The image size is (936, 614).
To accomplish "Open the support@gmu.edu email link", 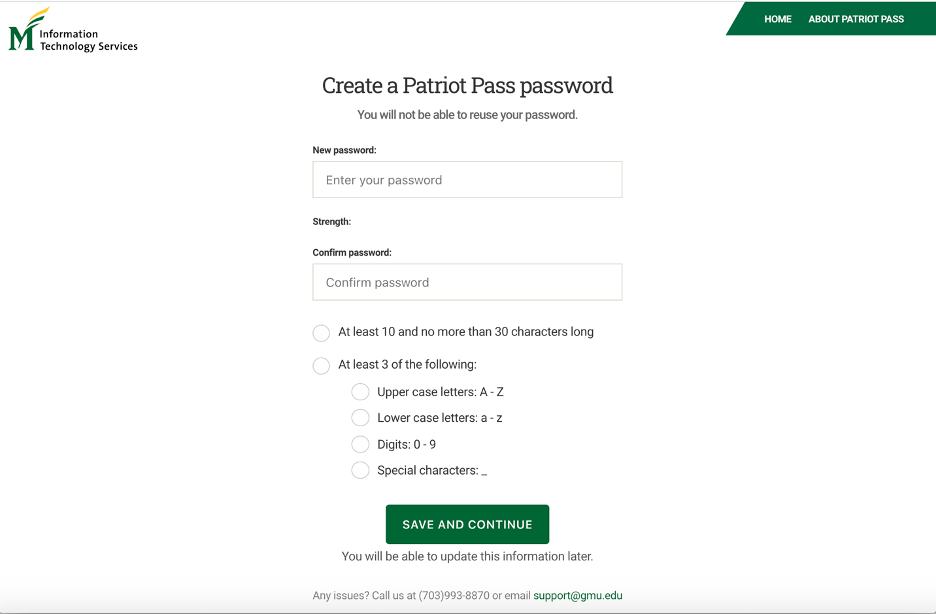I will (578, 595).
